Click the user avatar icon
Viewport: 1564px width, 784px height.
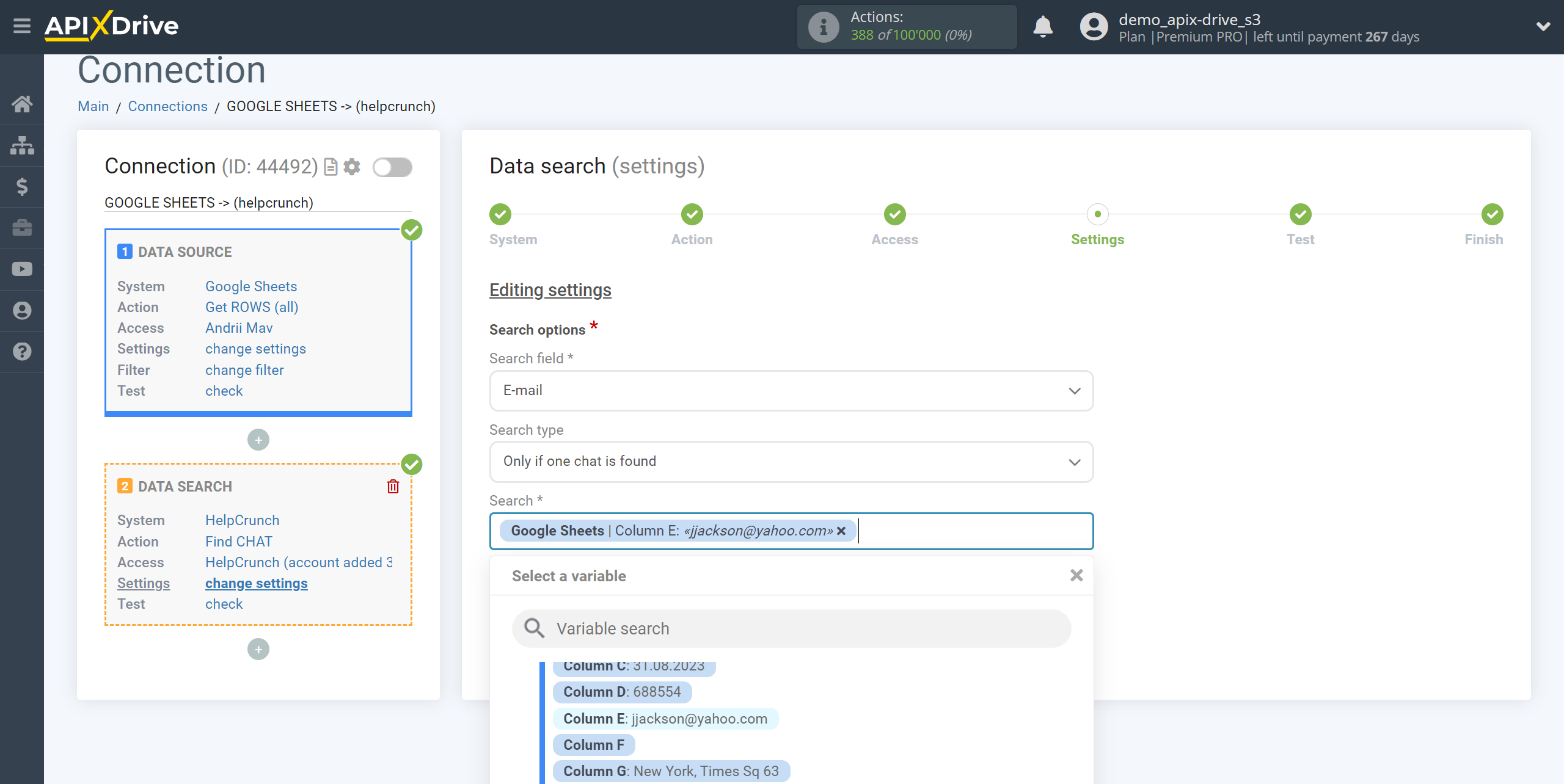point(1094,27)
